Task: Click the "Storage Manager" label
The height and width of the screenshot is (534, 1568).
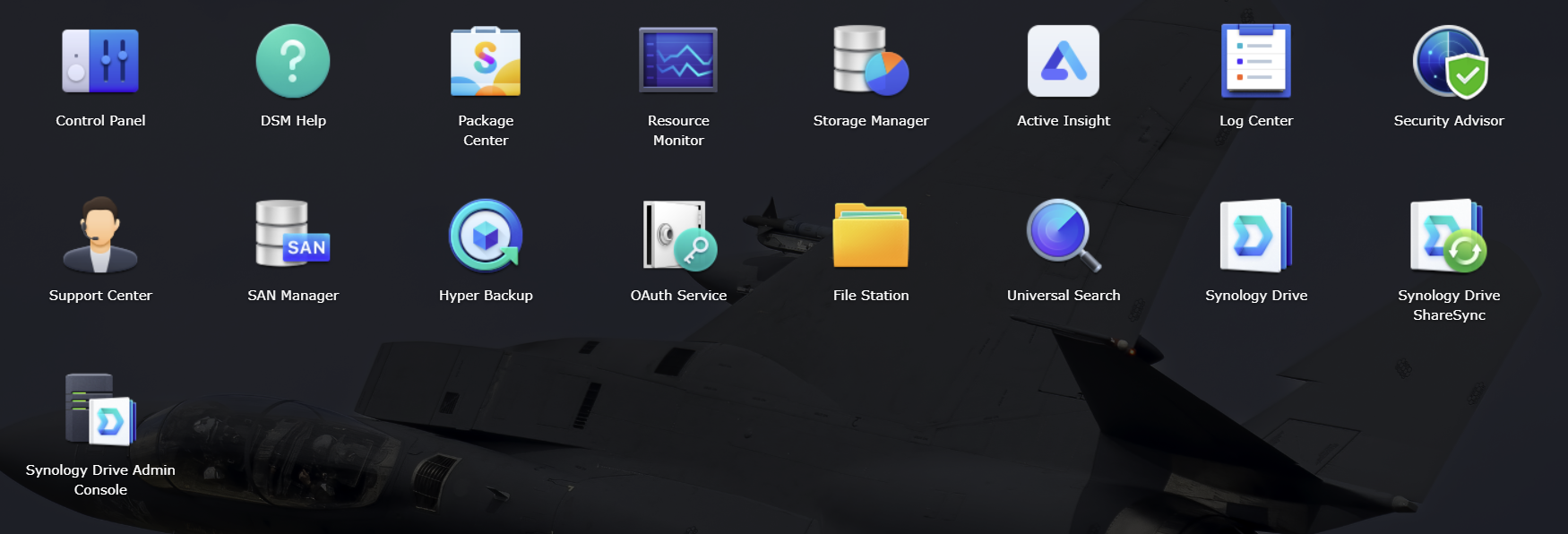Action: point(871,120)
